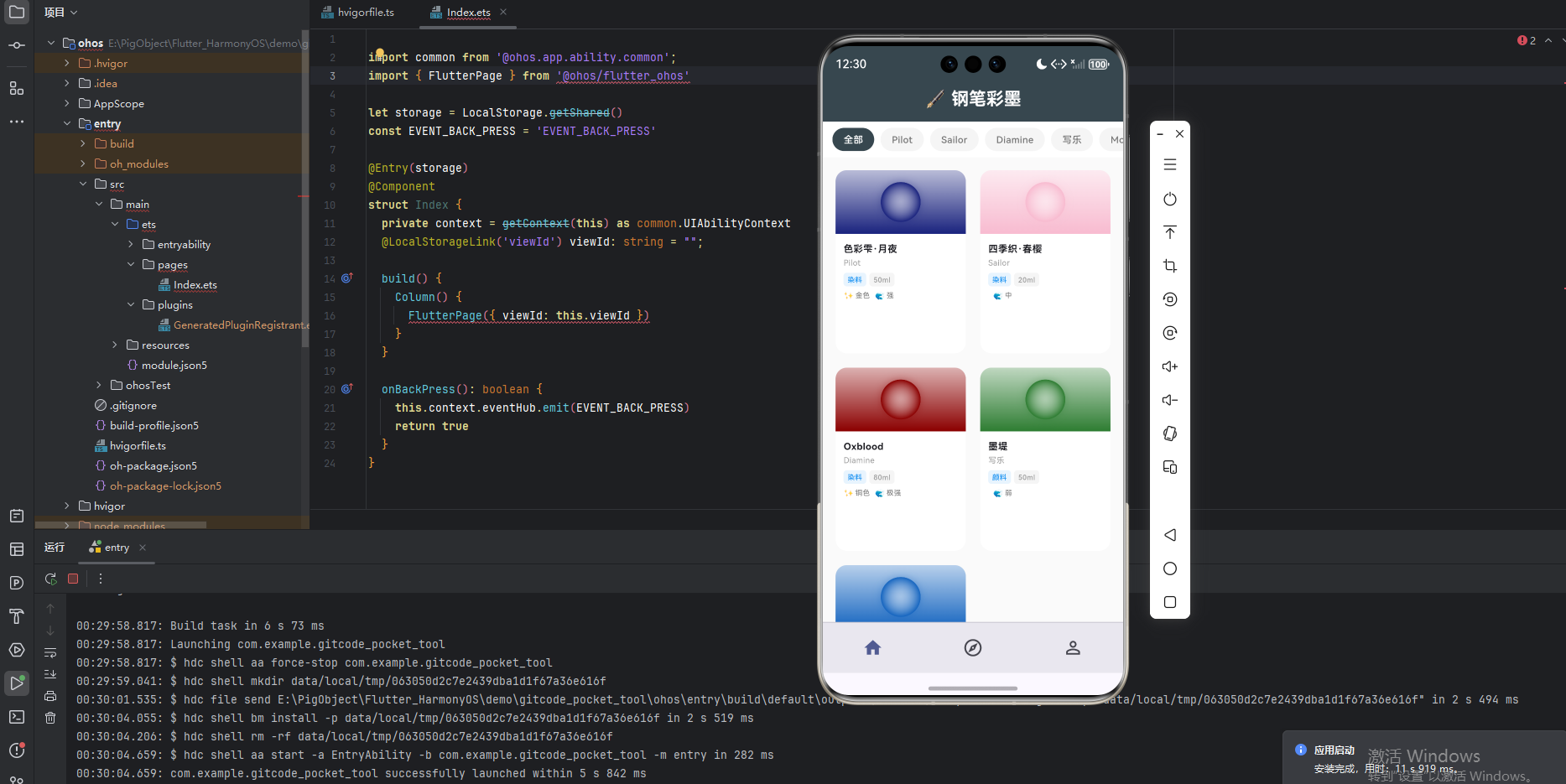The image size is (1566, 784).
Task: Stop the running entry process
Action: pos(73,579)
